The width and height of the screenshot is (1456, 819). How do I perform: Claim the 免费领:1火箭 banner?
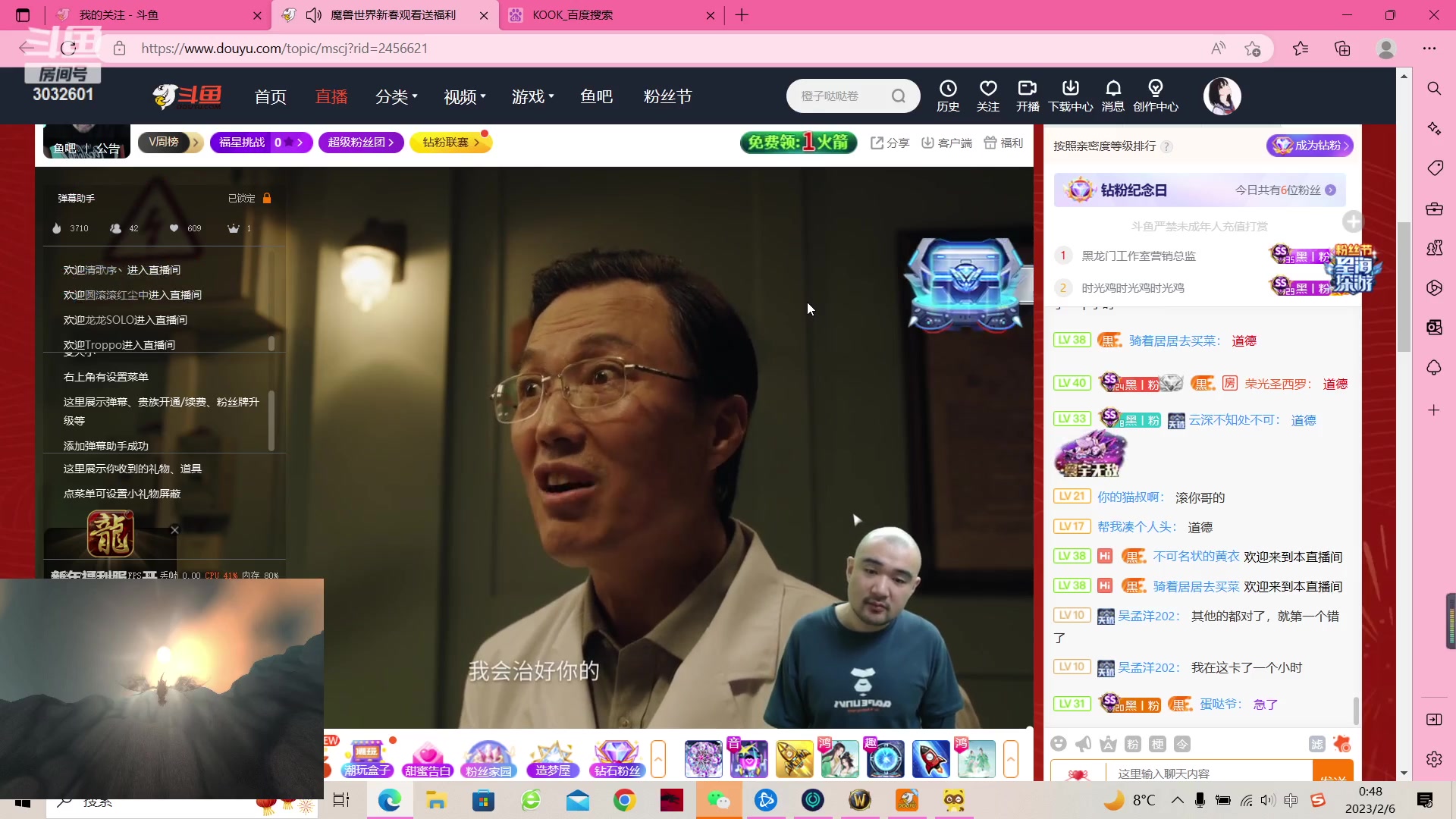point(799,142)
